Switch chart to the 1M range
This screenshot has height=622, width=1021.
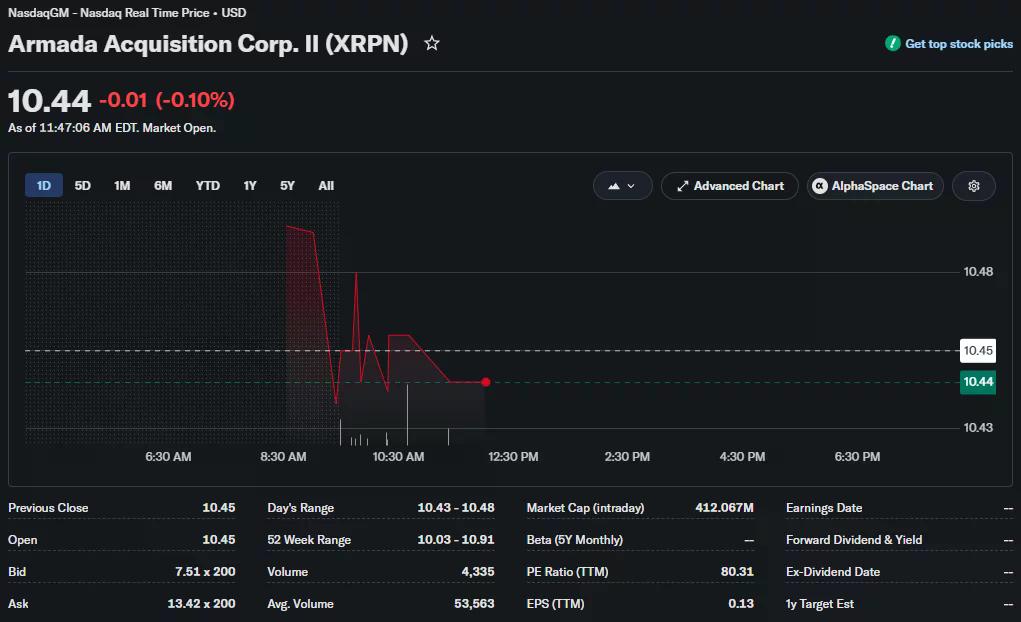pyautogui.click(x=122, y=186)
